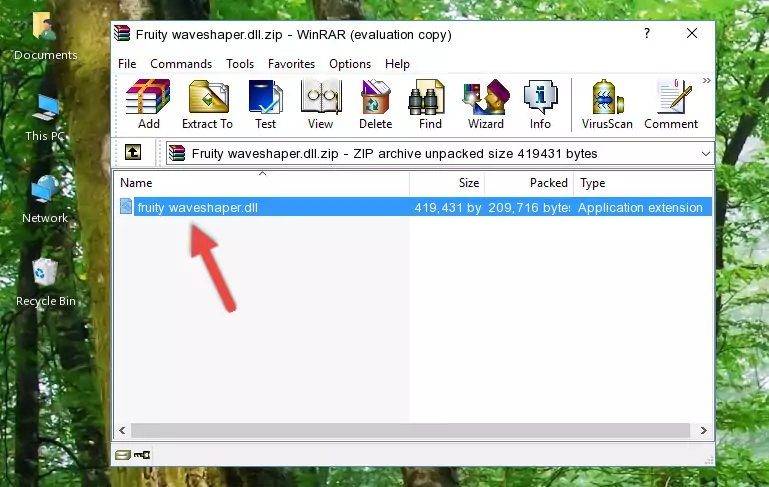Click the toolbar overflow chevron
Image resolution: width=769 pixels, height=487 pixels.
[x=706, y=80]
